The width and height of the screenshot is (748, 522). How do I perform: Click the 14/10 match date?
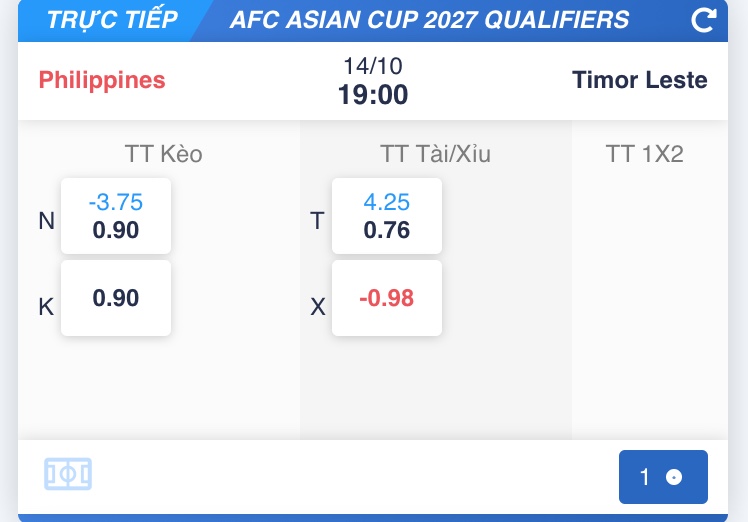tap(373, 67)
